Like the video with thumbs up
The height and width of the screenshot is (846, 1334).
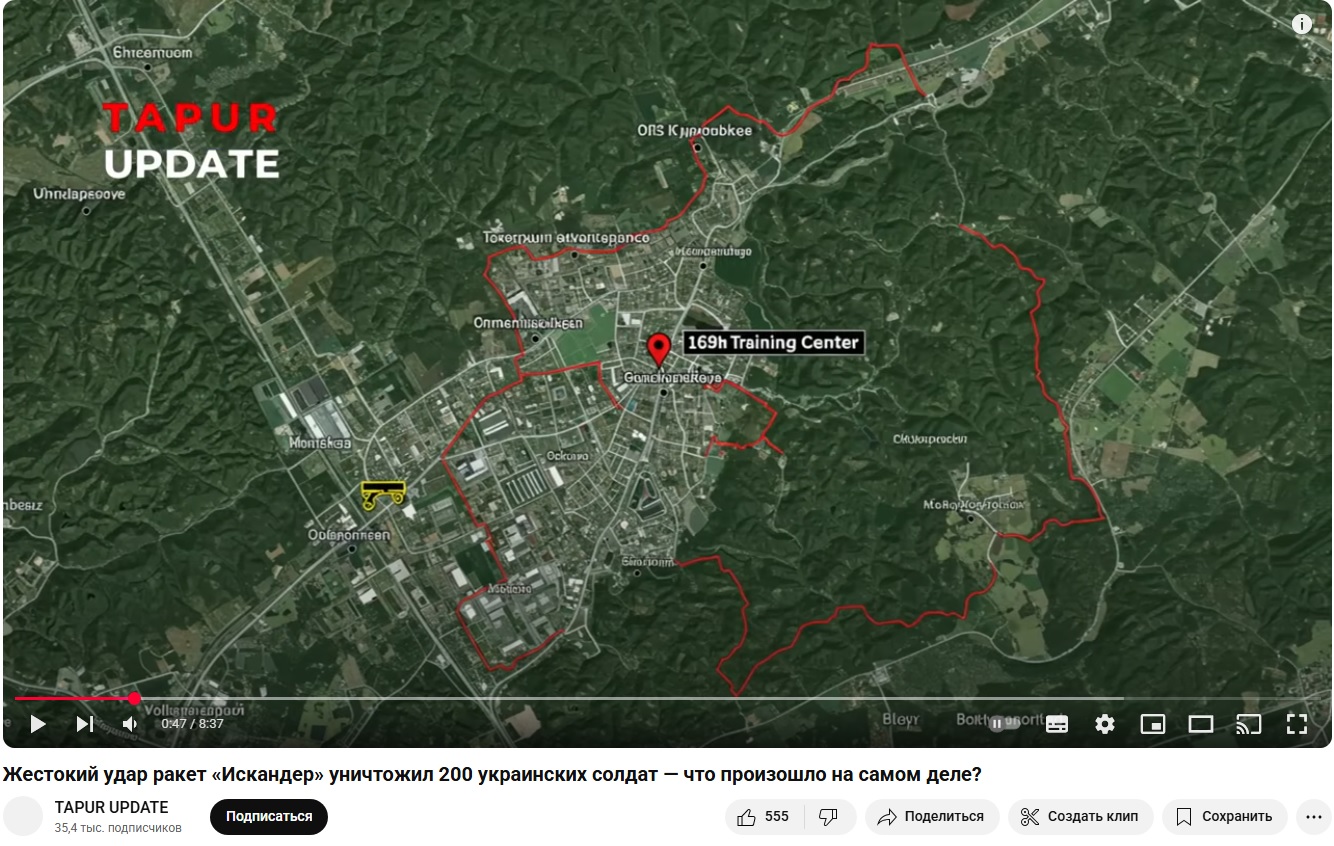point(763,817)
